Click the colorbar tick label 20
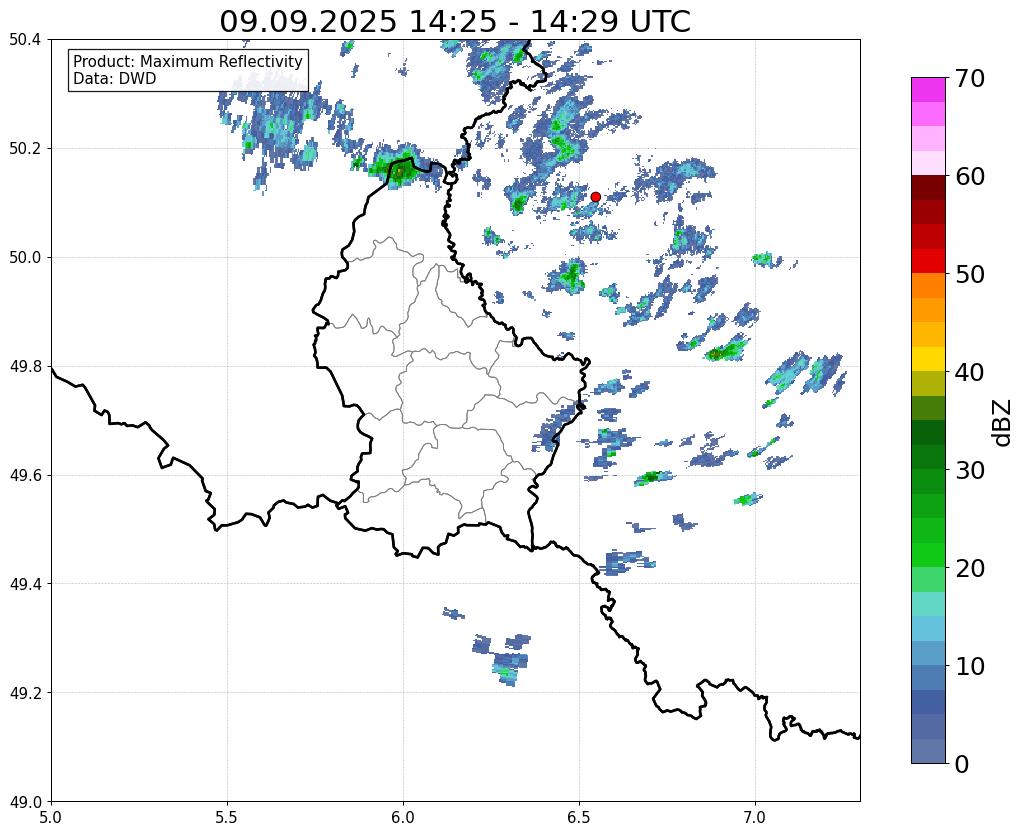Viewport: 1023px width, 834px height. pos(970,568)
